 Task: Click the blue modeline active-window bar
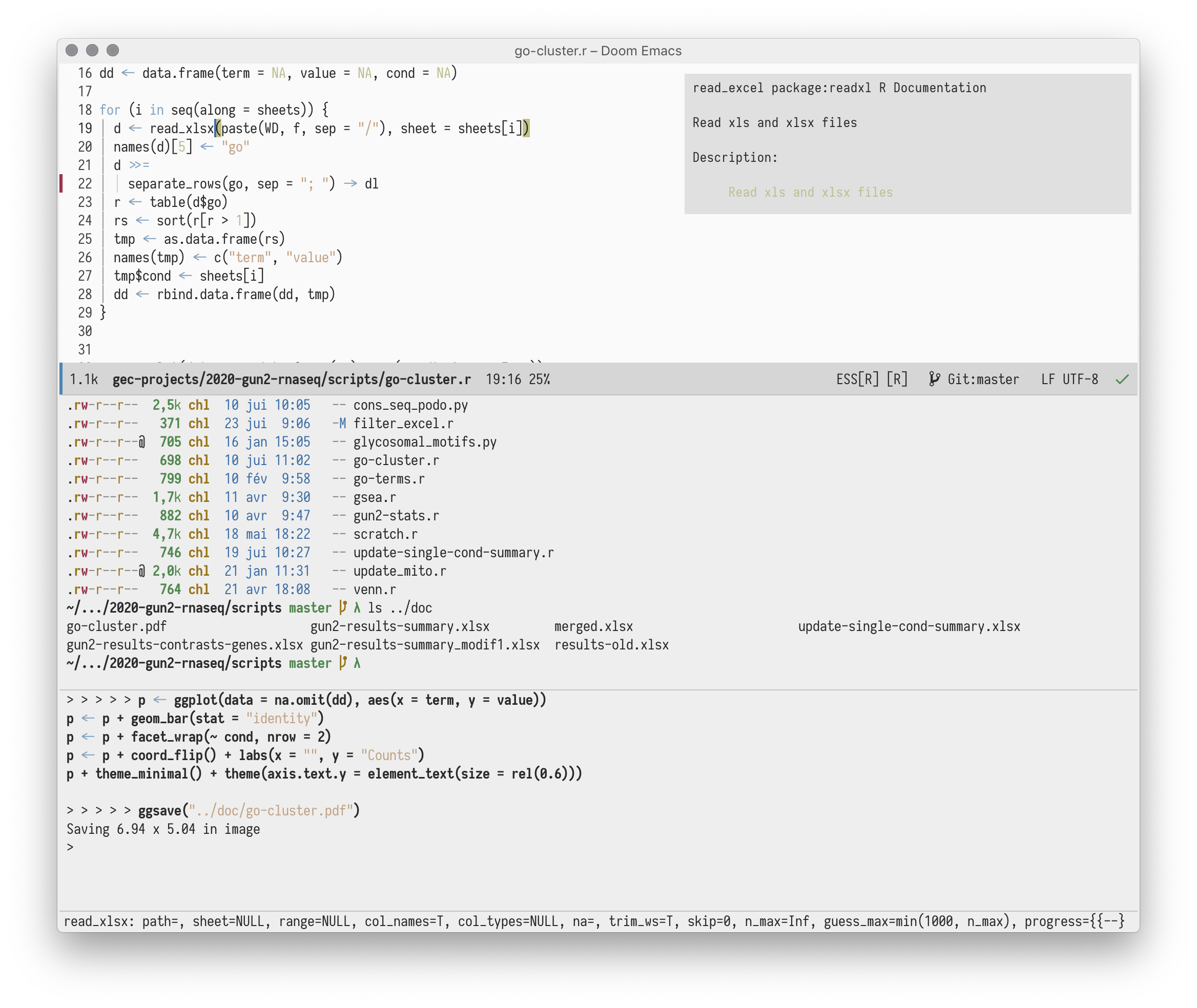(61, 379)
